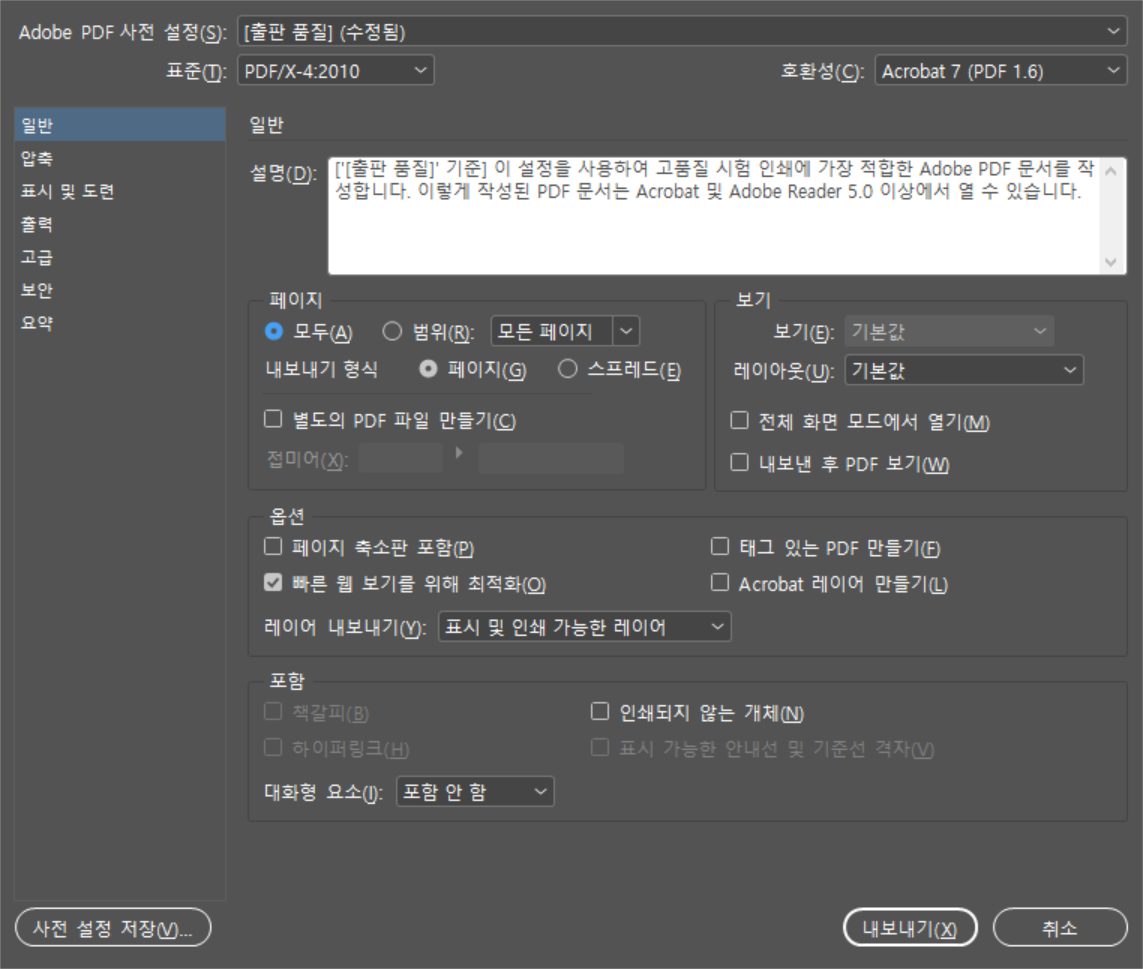Switch to the 출력 category

coord(120,224)
